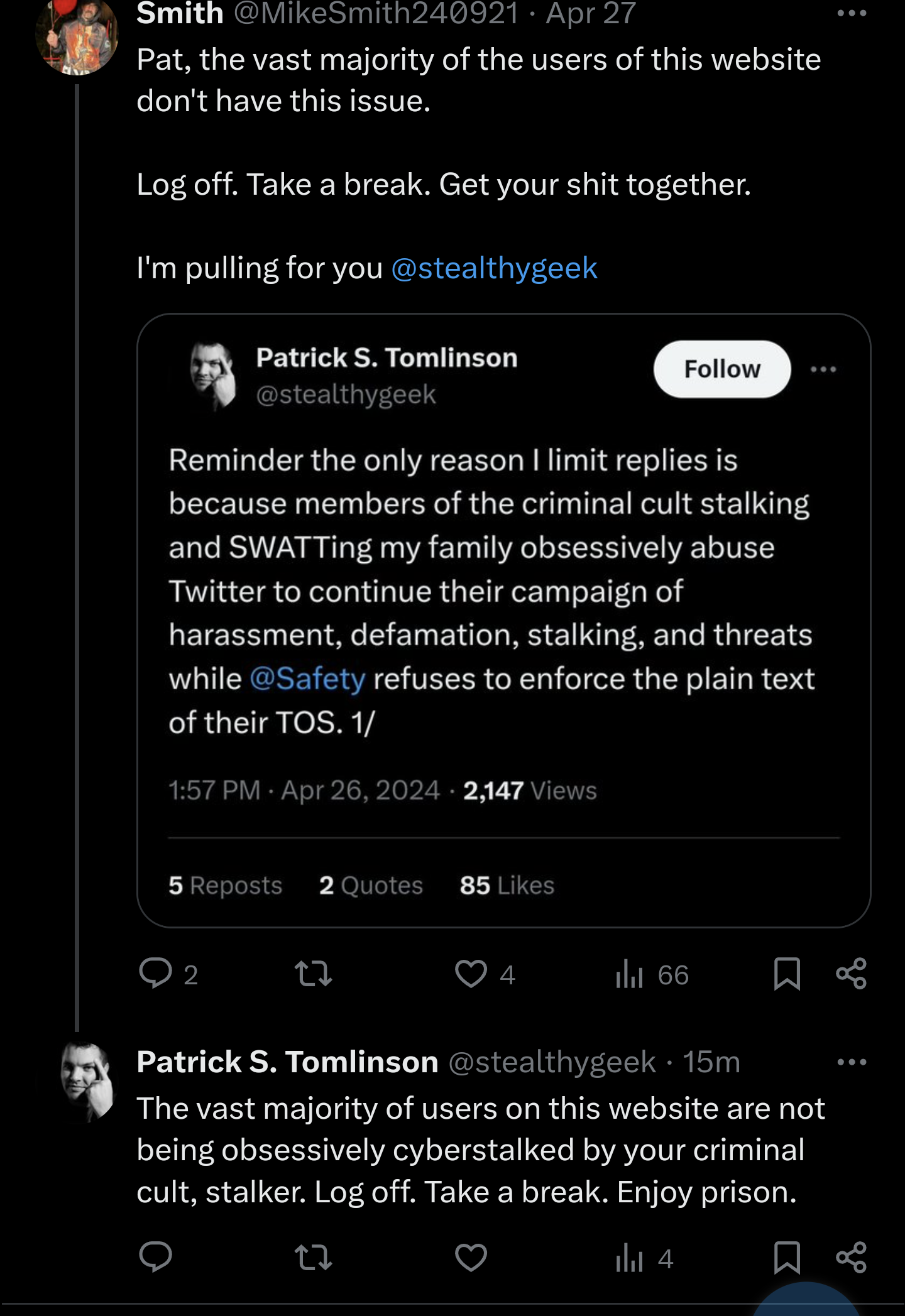The image size is (905, 1316).
Task: Open Smith's profile picture
Action: coord(77,36)
